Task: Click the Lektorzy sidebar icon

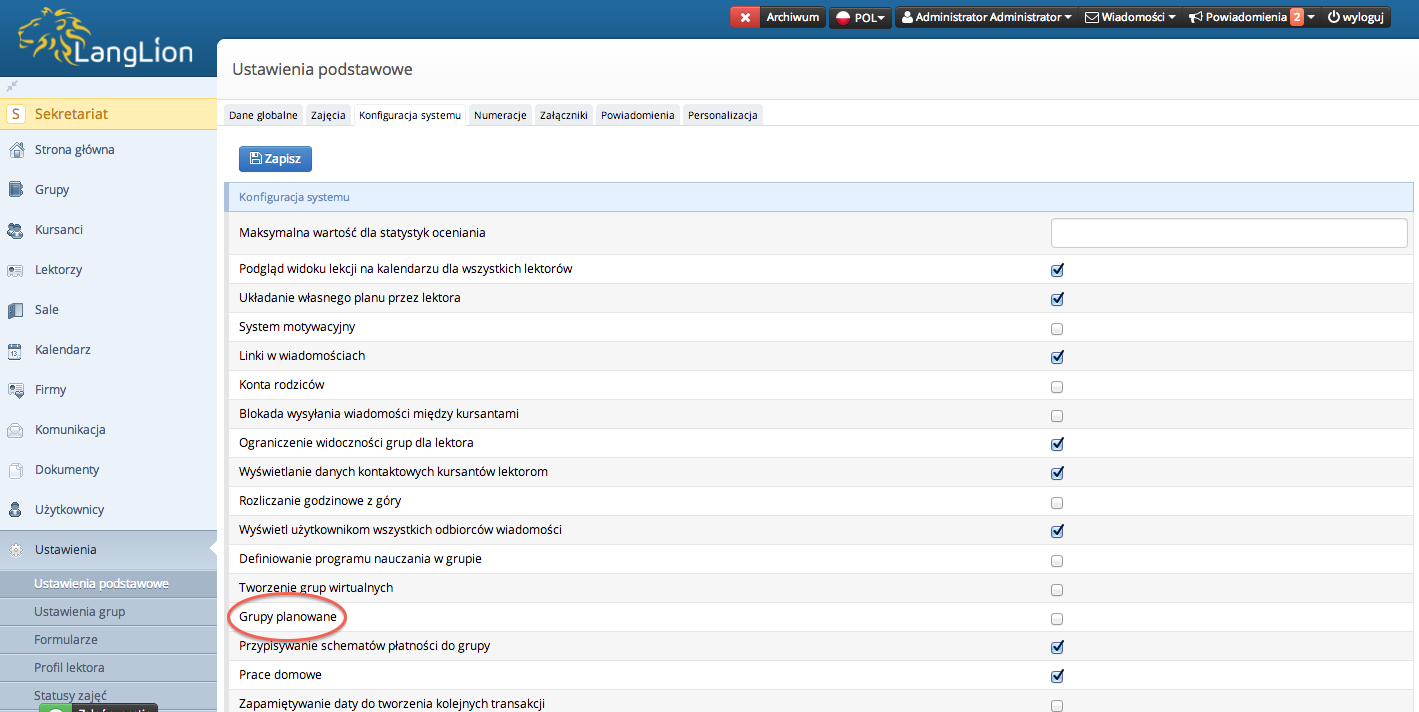Action: (15, 270)
